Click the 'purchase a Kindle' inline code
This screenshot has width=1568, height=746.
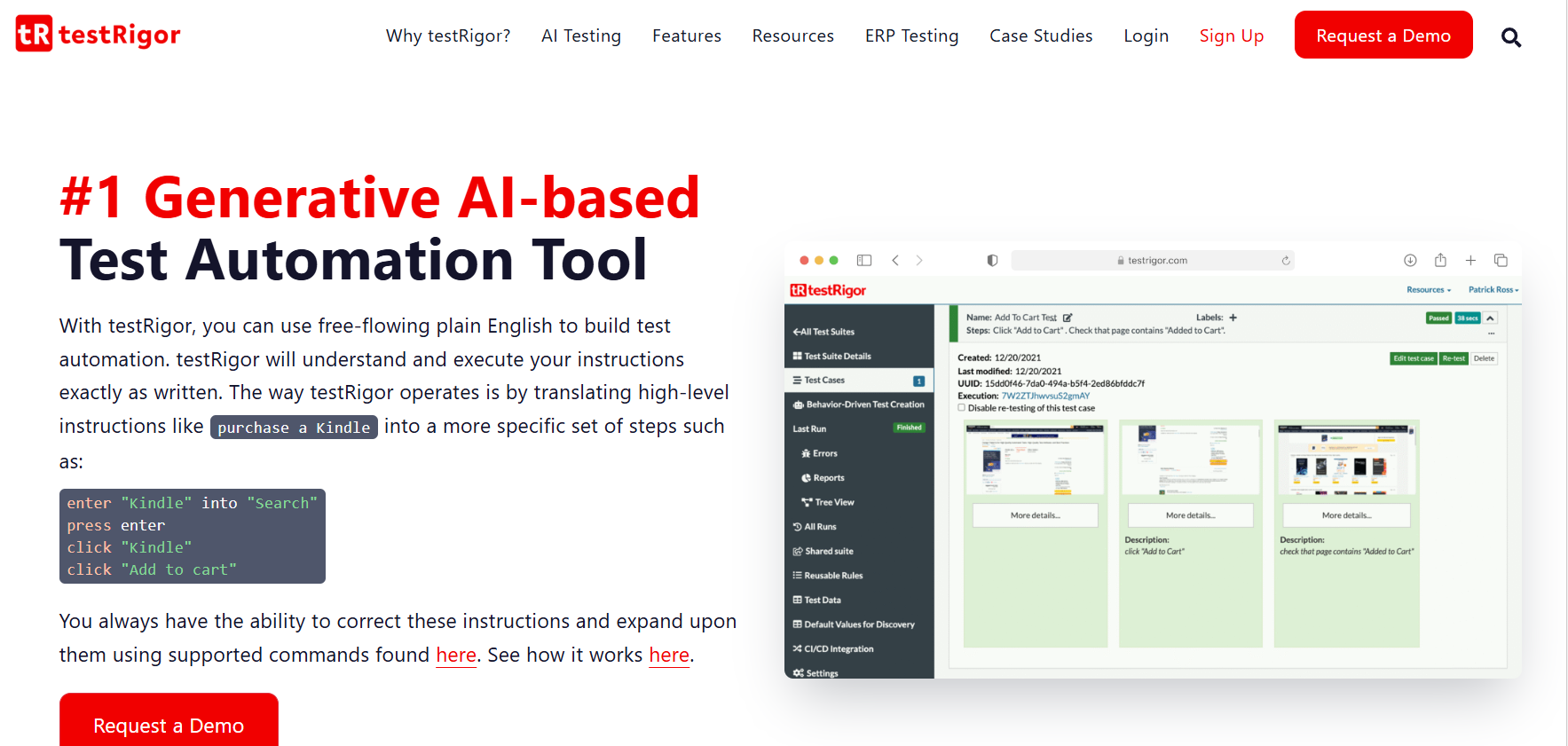(x=294, y=428)
